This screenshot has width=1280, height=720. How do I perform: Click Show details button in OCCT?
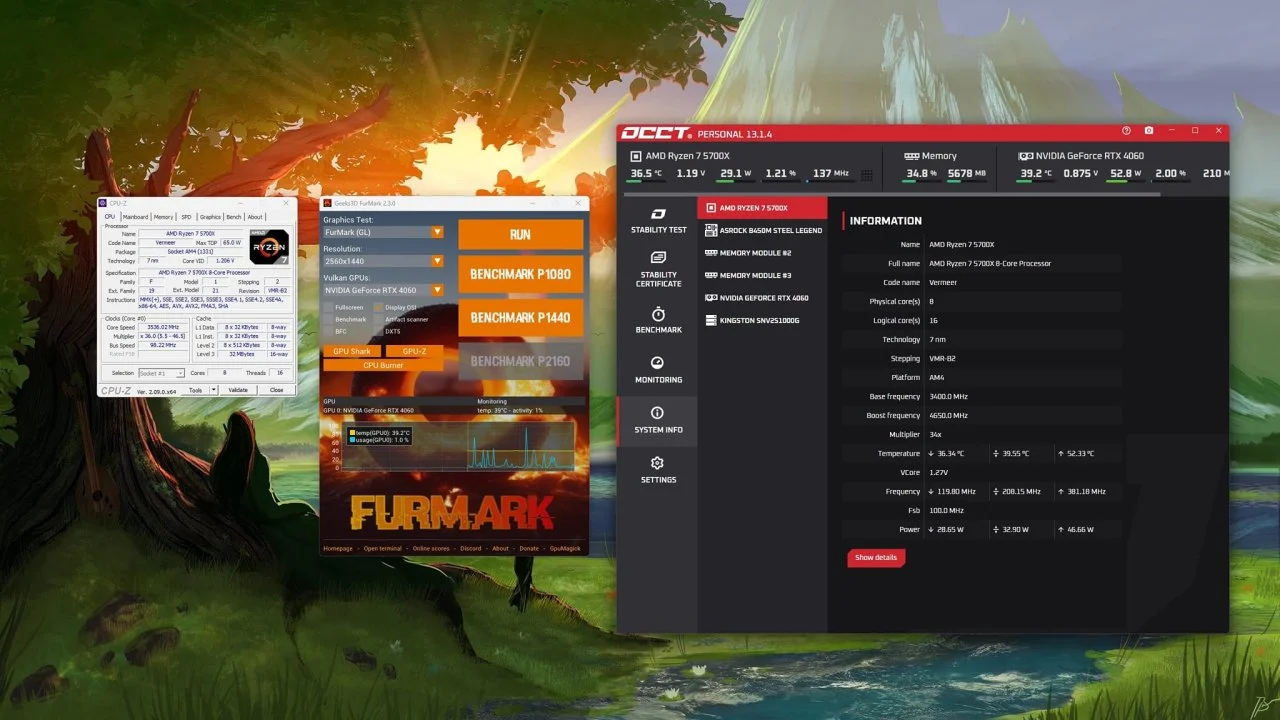tap(876, 557)
